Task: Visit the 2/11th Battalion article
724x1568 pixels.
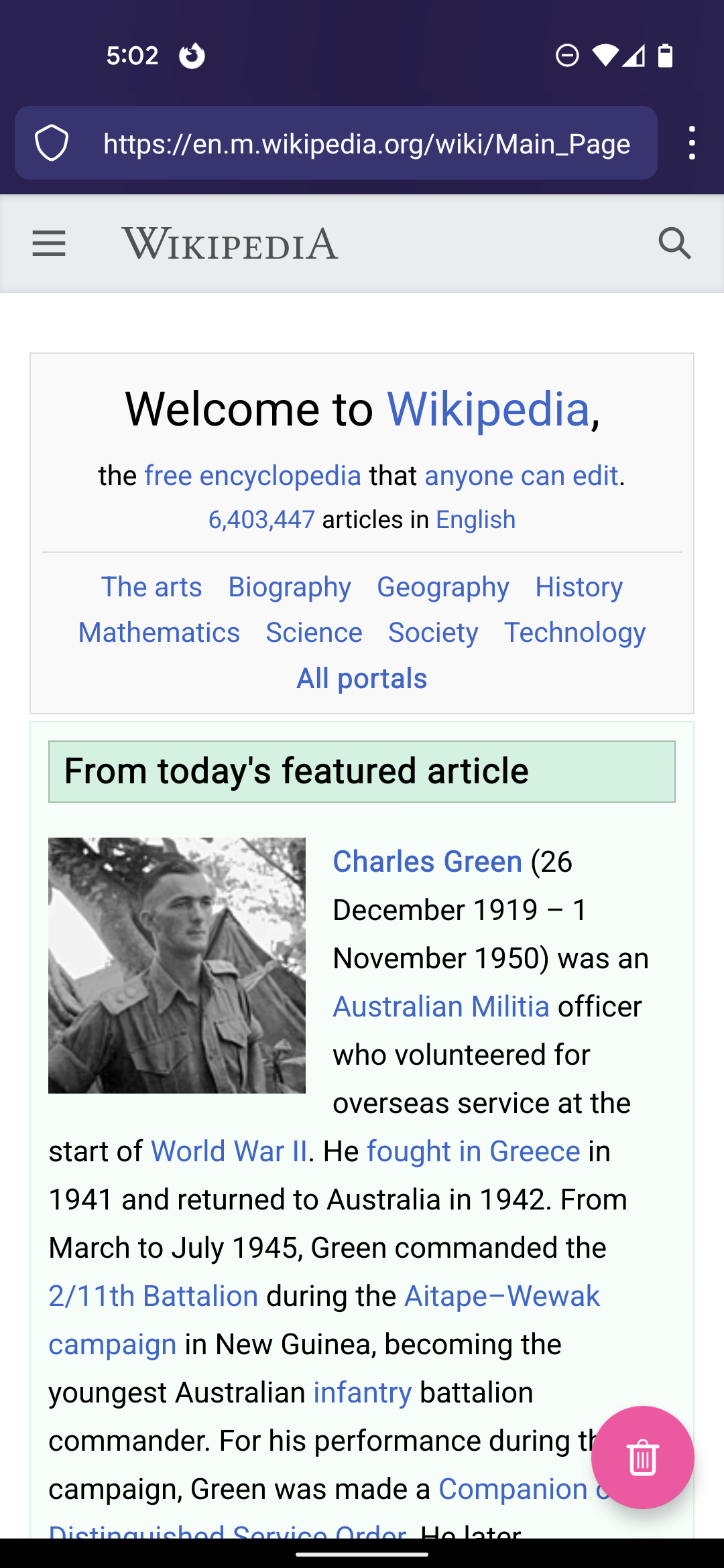Action: (x=154, y=1296)
